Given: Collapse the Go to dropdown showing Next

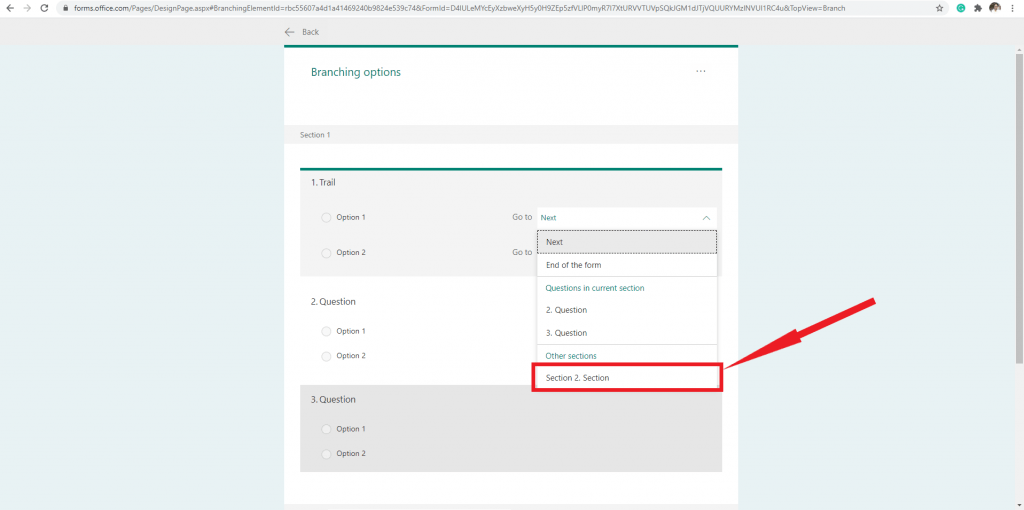Looking at the screenshot, I should 706,218.
